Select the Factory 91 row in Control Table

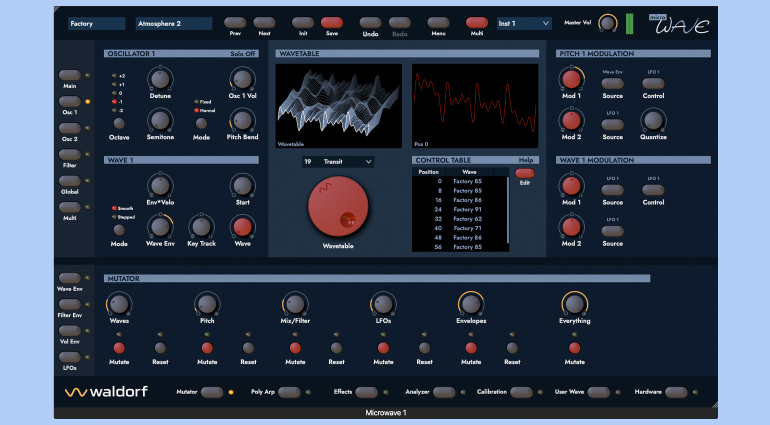(460, 209)
